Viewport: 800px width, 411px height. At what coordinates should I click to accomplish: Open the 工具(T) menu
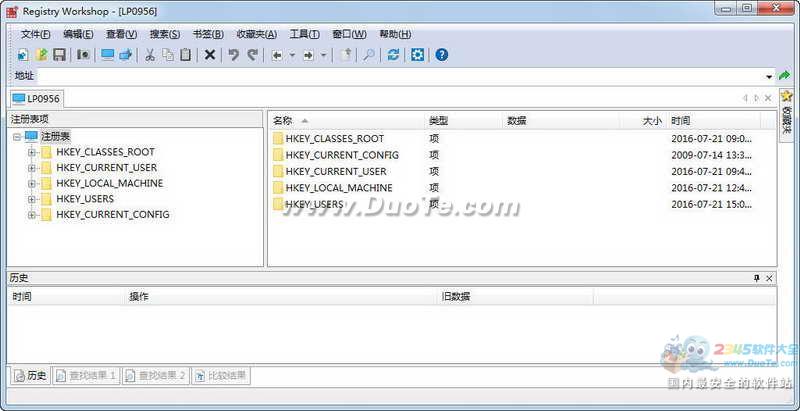[x=305, y=34]
